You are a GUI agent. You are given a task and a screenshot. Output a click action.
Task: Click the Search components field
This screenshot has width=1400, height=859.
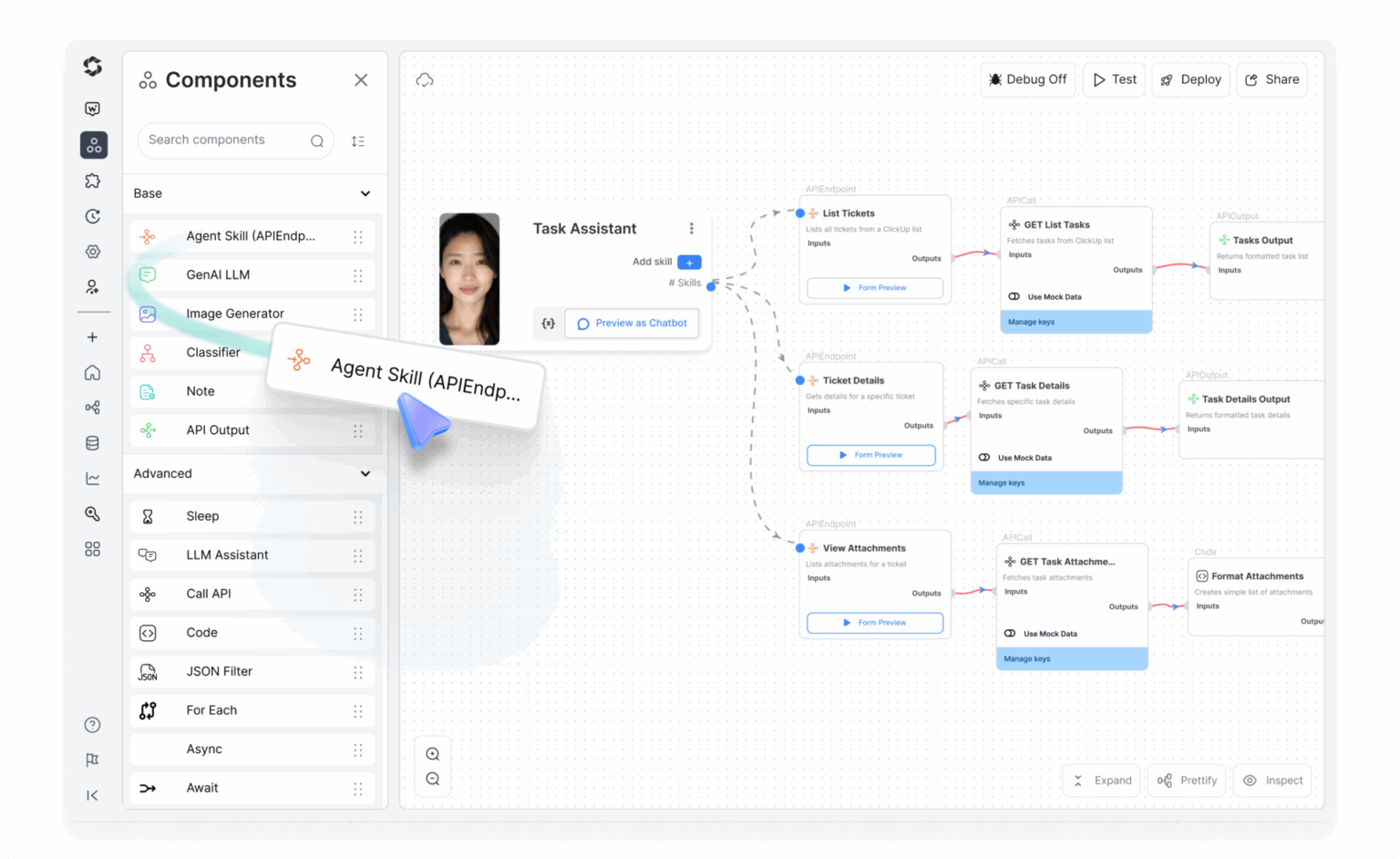tap(223, 140)
